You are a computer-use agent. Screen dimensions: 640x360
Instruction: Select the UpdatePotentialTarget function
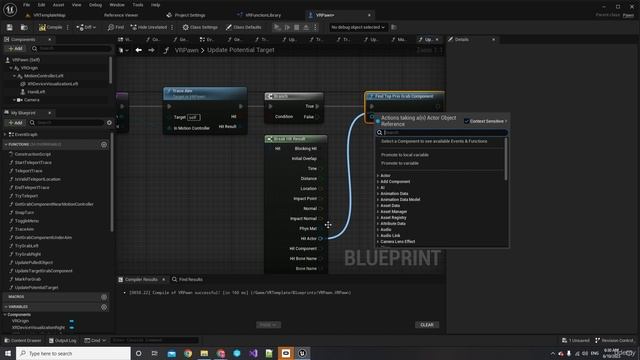tap(36, 287)
